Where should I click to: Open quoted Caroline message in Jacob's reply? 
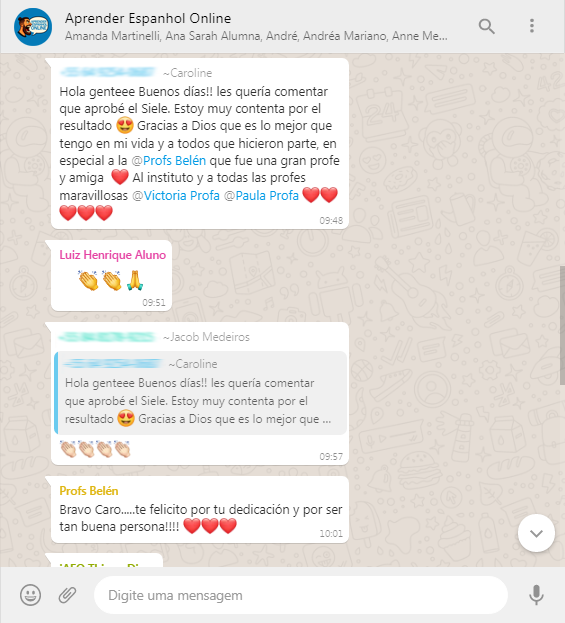(201, 393)
